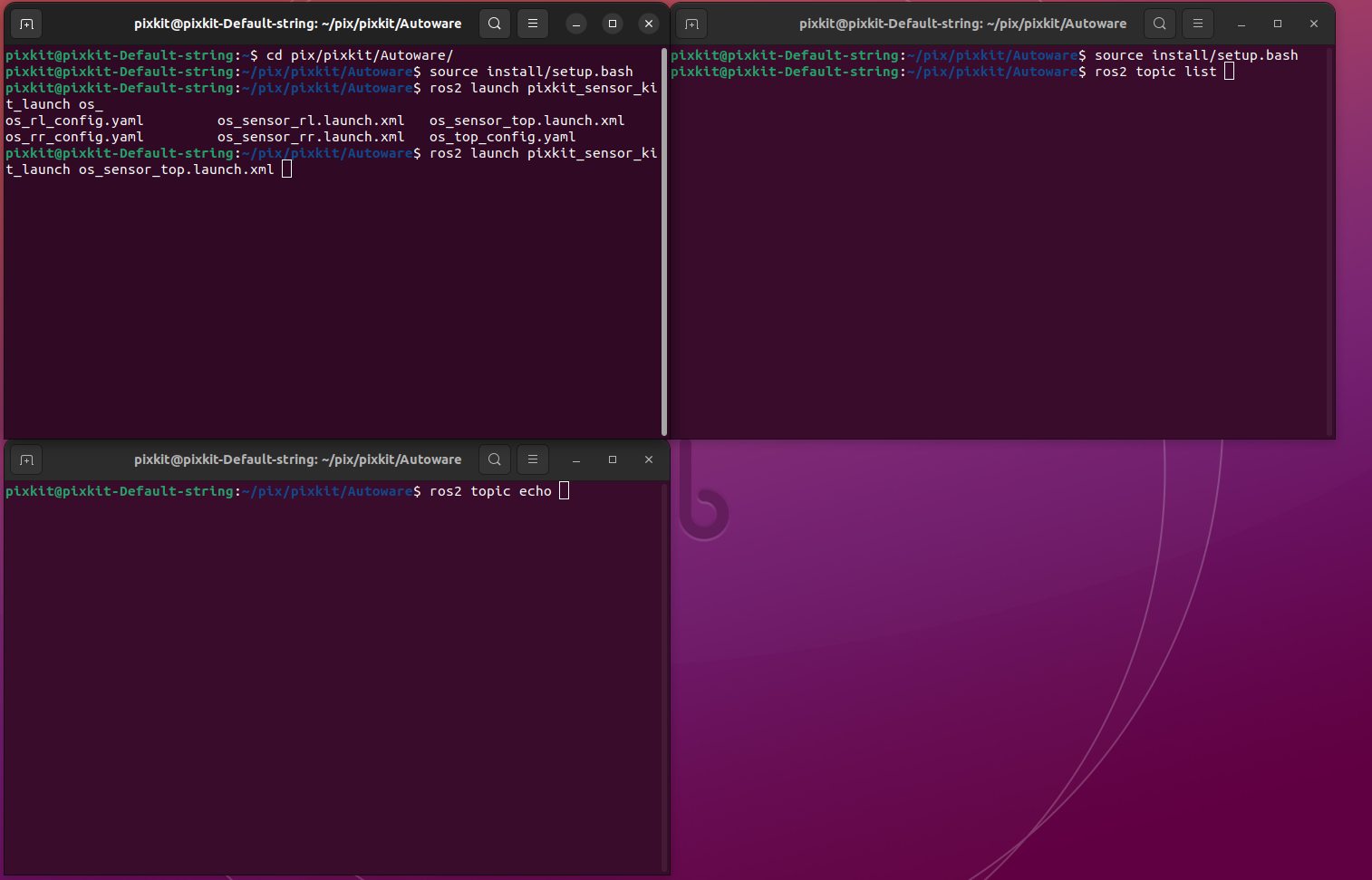Close the bottom terminal window
Screen dimensions: 1372x880
click(x=649, y=459)
